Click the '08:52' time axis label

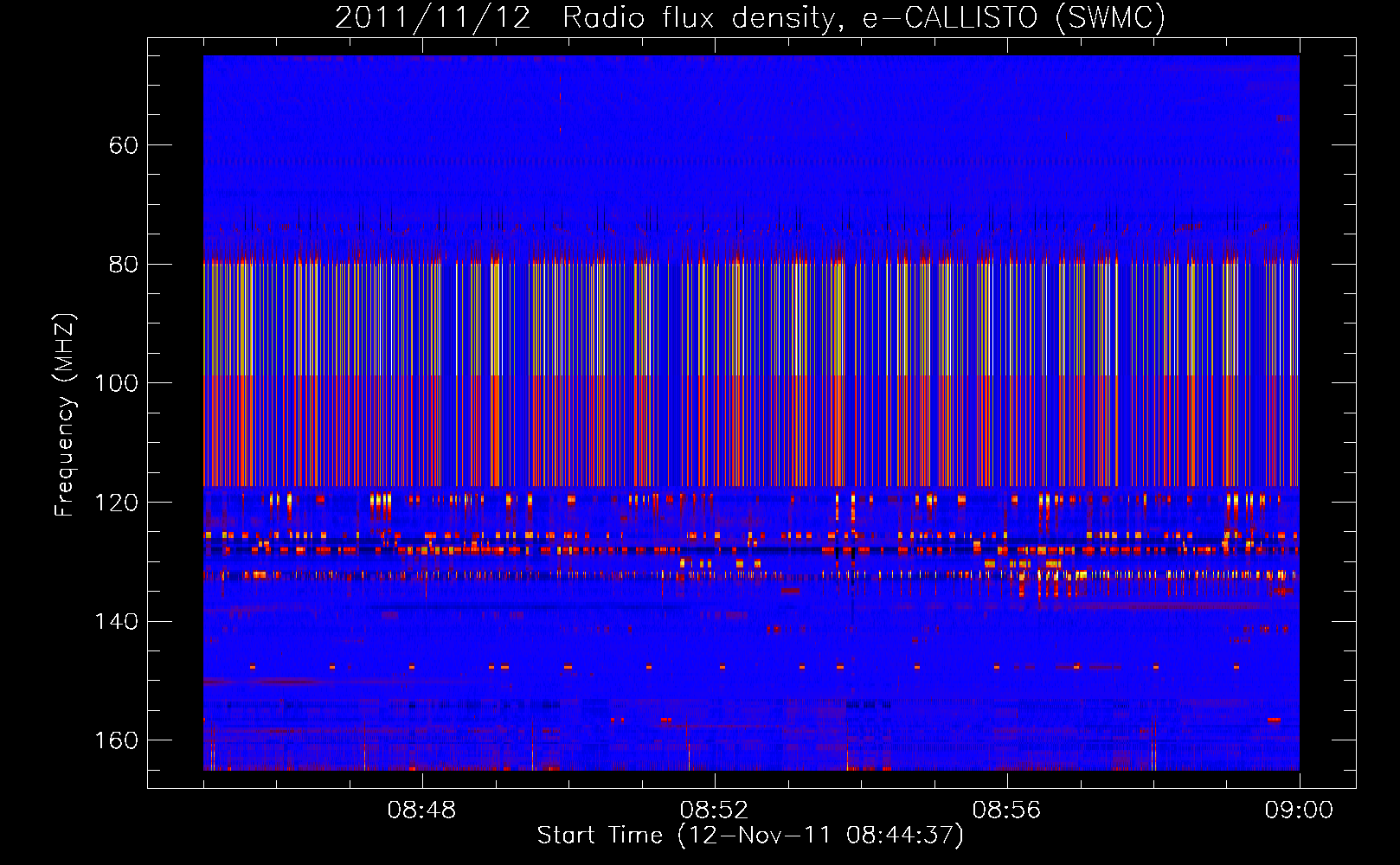click(714, 811)
